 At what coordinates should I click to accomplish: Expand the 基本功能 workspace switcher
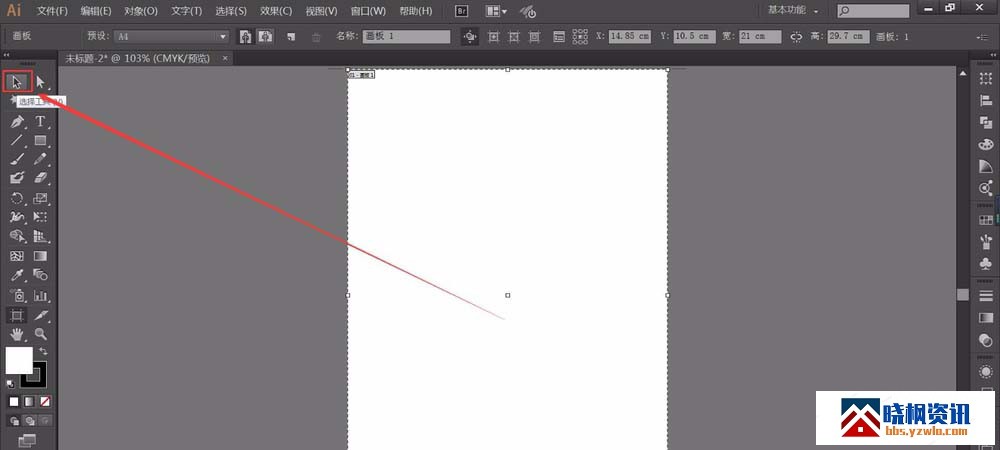(794, 11)
